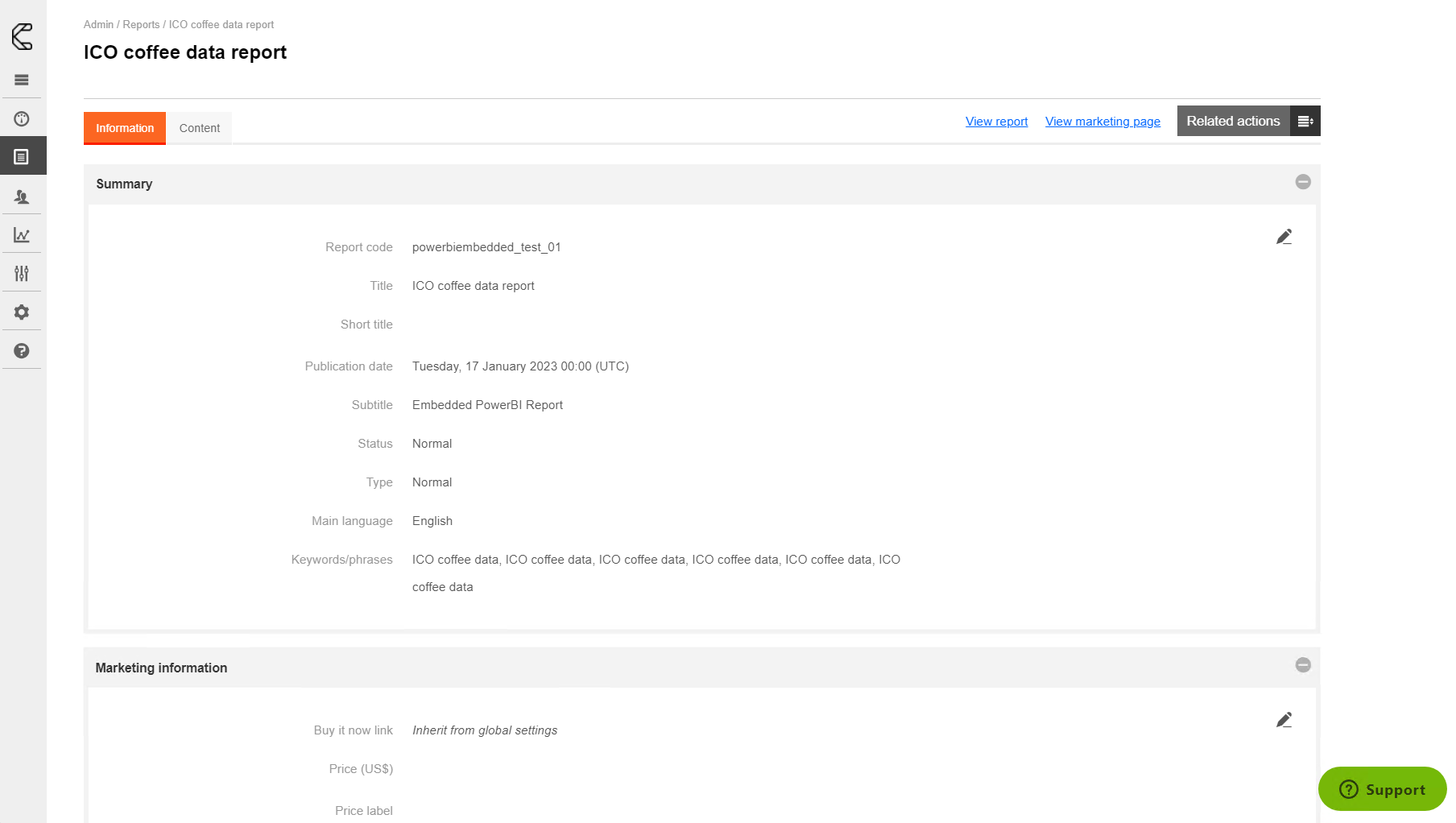Open the analytics line chart icon
The width and height of the screenshot is (1456, 823).
pos(22,235)
